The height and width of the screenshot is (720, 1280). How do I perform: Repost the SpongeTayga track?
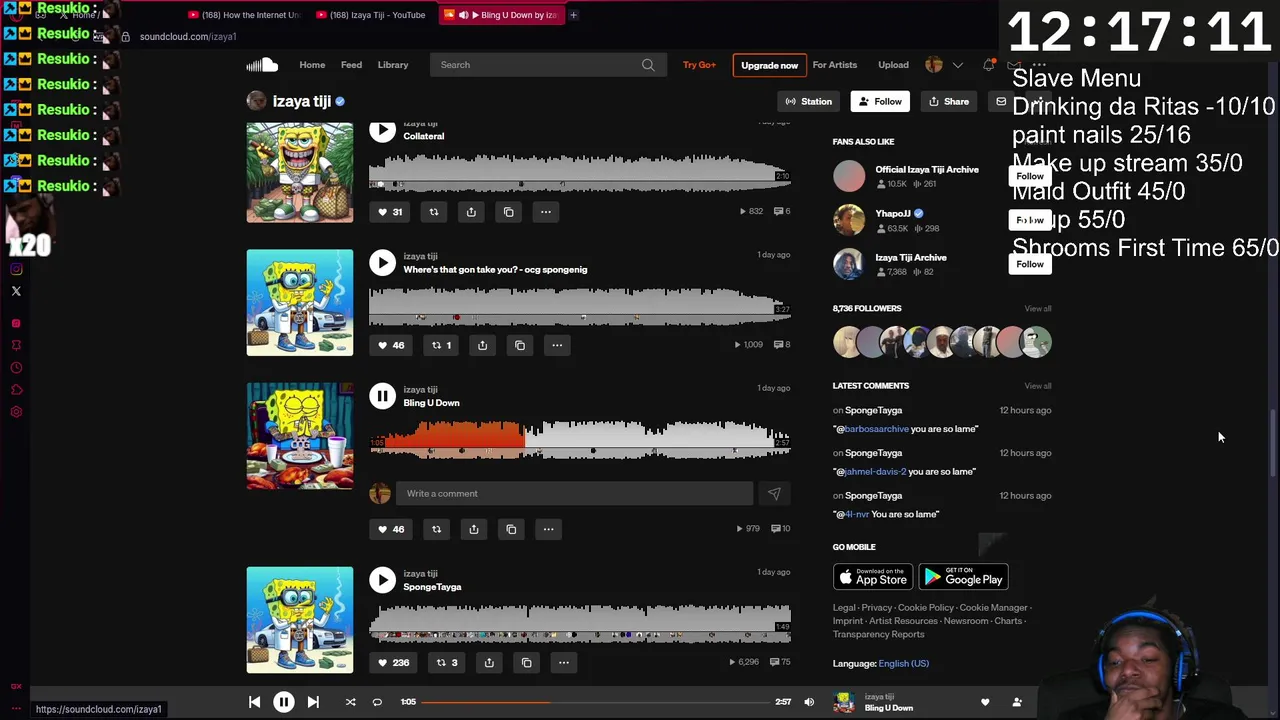tap(447, 662)
